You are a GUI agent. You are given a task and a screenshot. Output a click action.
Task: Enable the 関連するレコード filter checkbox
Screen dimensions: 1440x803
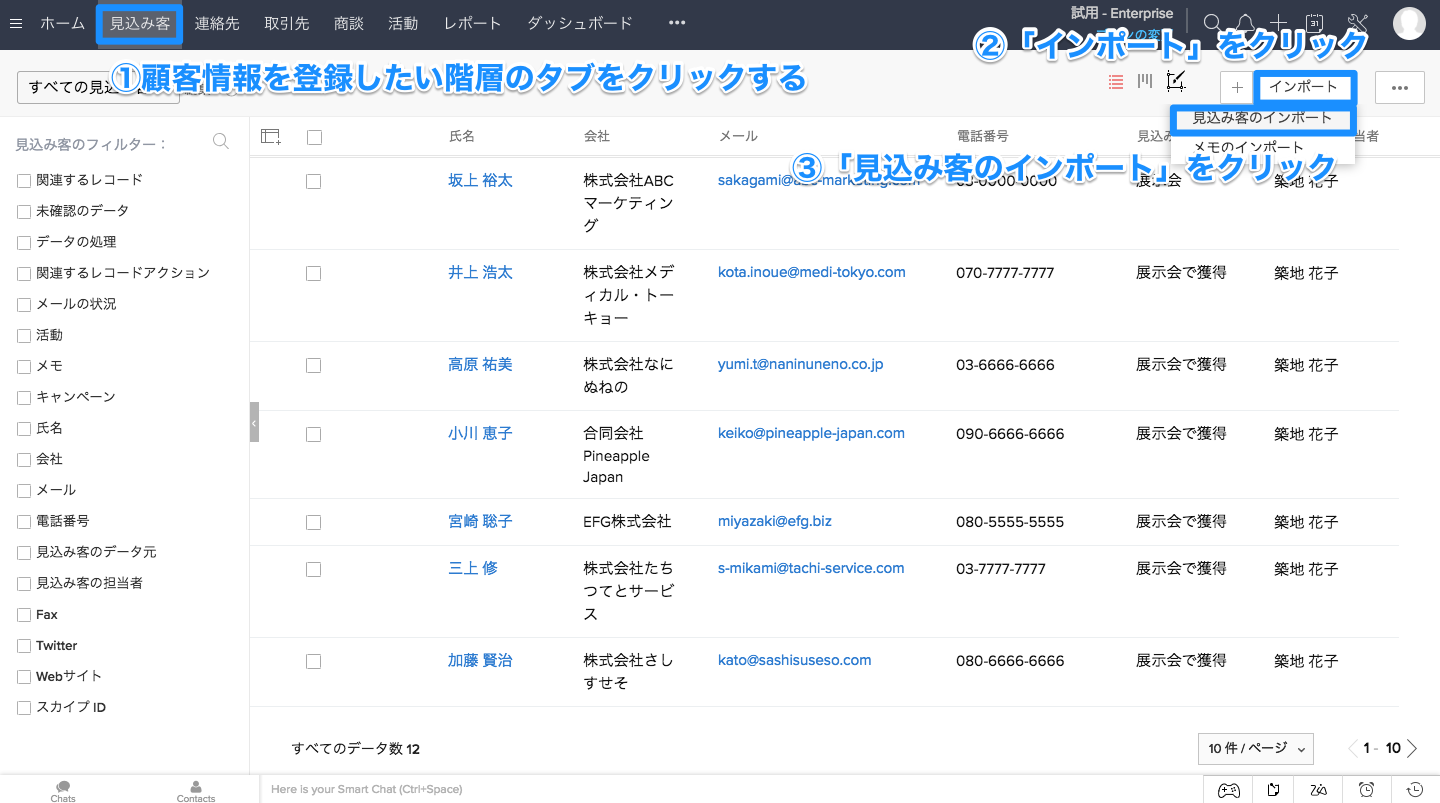(x=24, y=181)
